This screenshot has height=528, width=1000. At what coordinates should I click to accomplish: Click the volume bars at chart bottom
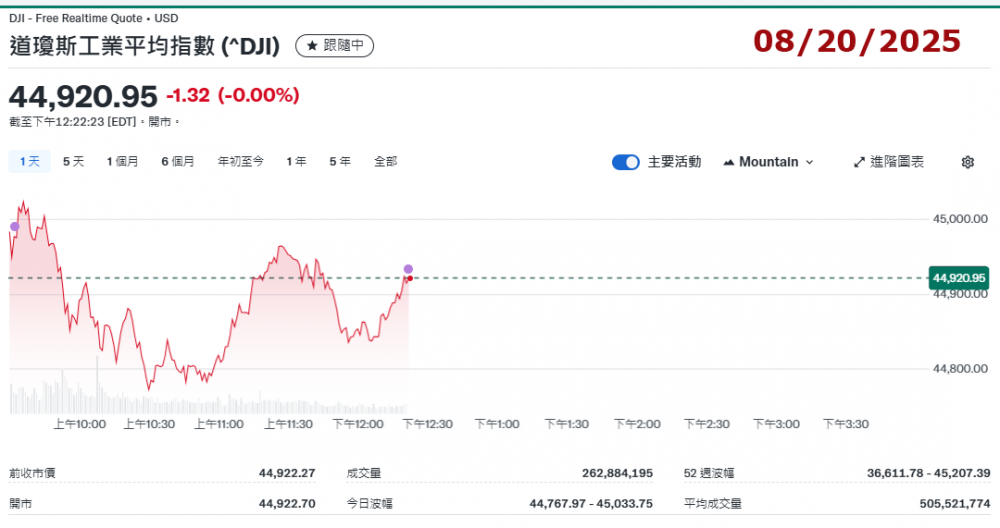[x=200, y=402]
